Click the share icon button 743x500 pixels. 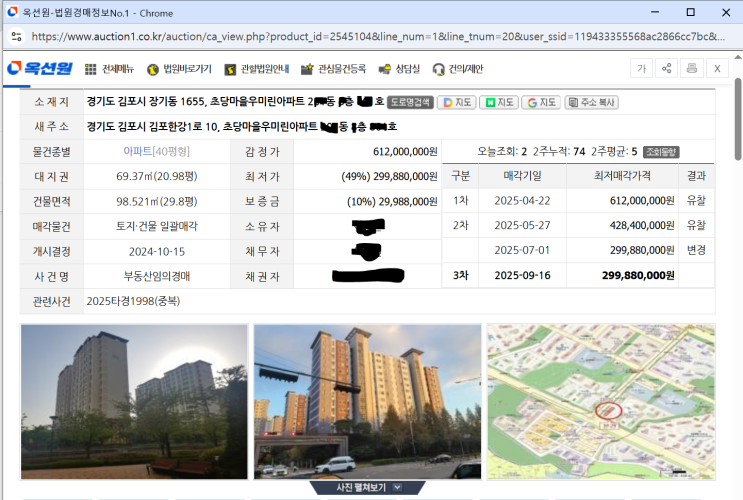click(666, 68)
